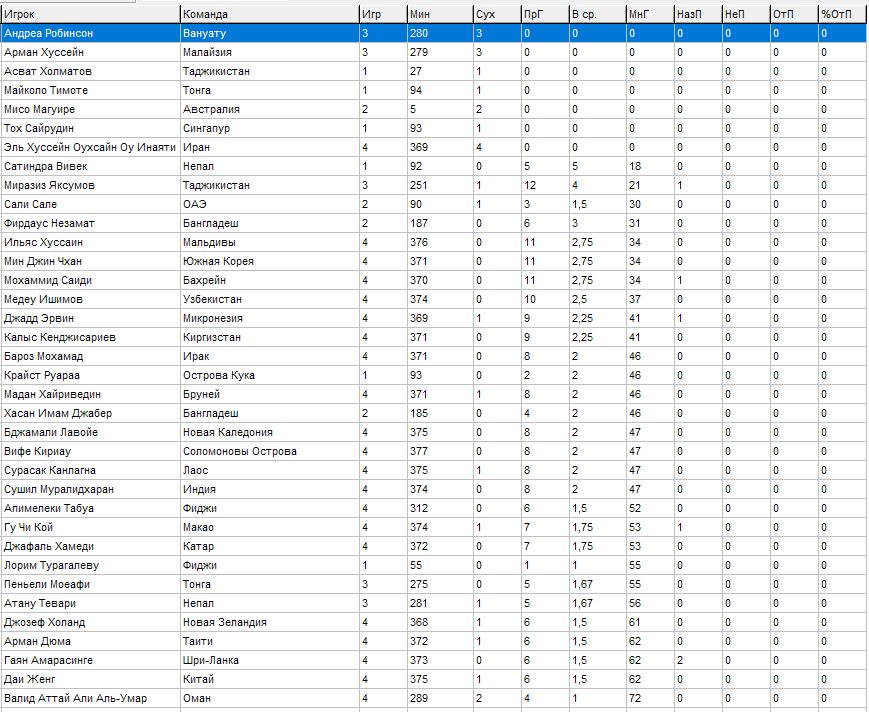Screen dimensions: 869x712
Task: Sort by МнГ column header
Action: pos(649,14)
